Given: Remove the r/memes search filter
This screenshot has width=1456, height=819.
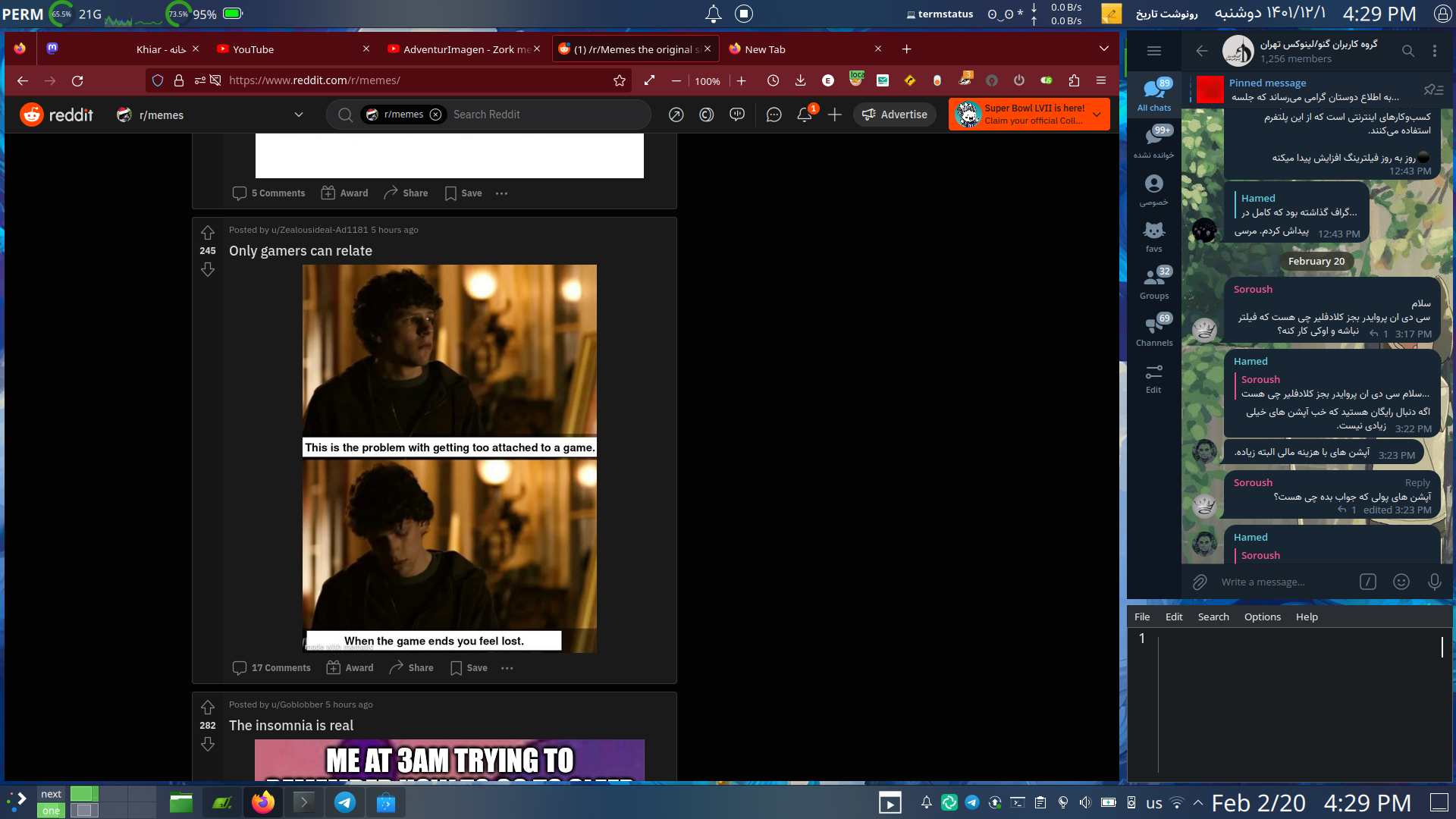Looking at the screenshot, I should pyautogui.click(x=435, y=115).
